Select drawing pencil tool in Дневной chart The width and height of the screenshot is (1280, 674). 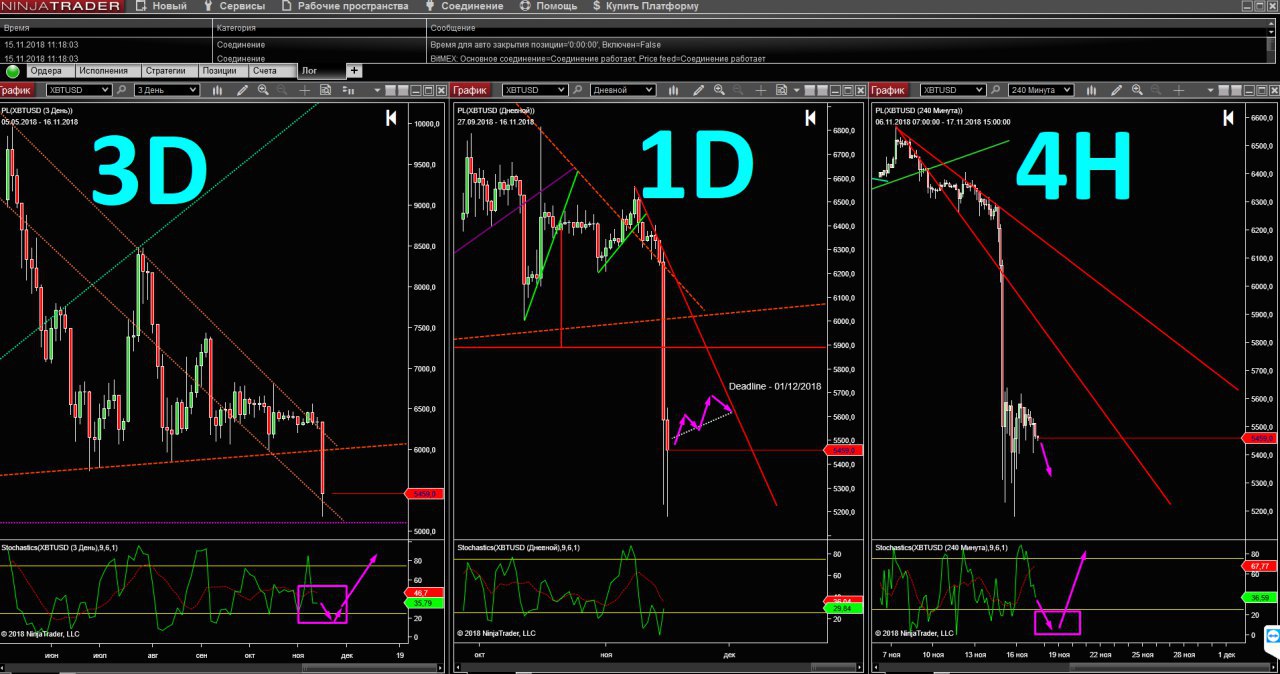(698, 90)
